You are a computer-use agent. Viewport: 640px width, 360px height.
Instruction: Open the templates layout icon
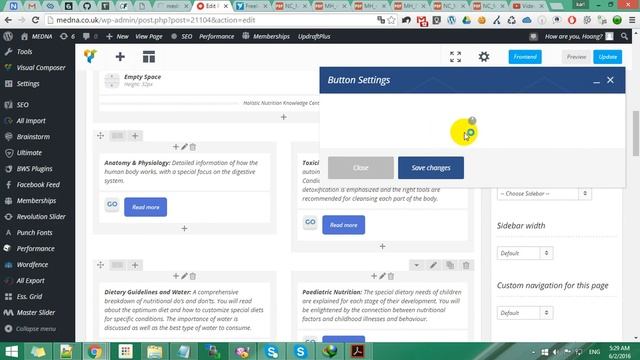149,57
